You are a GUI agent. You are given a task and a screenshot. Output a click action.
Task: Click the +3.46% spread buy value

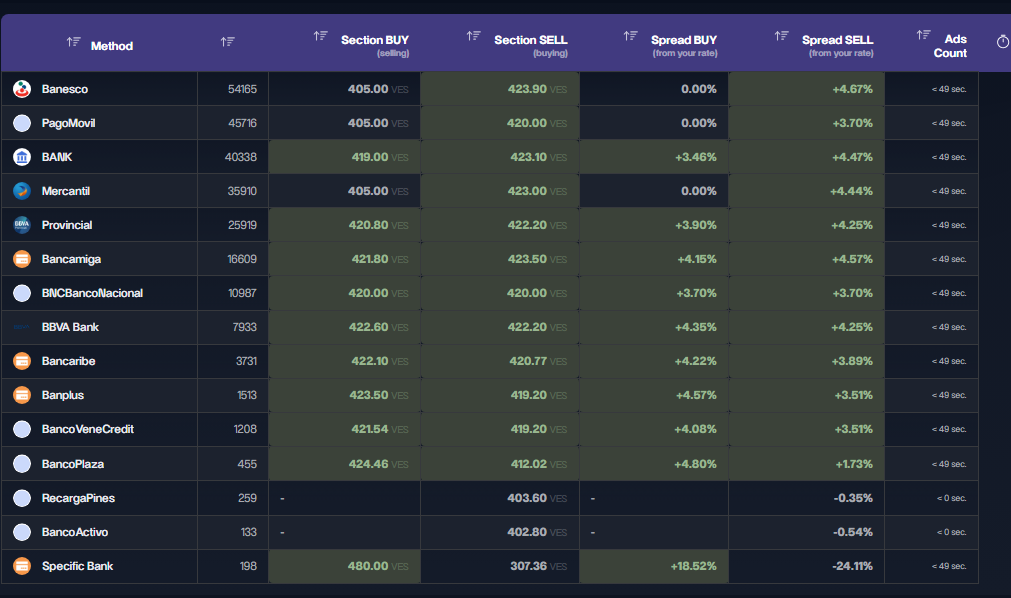(696, 157)
